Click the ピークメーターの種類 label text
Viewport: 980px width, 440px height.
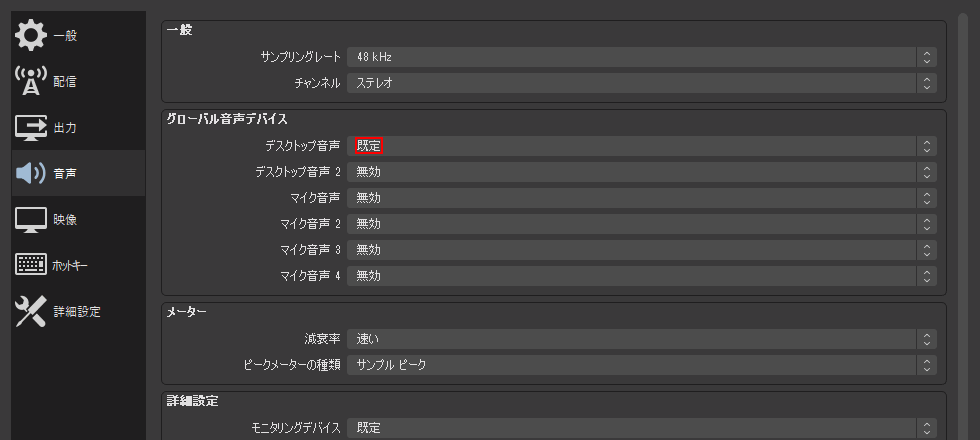pos(292,364)
